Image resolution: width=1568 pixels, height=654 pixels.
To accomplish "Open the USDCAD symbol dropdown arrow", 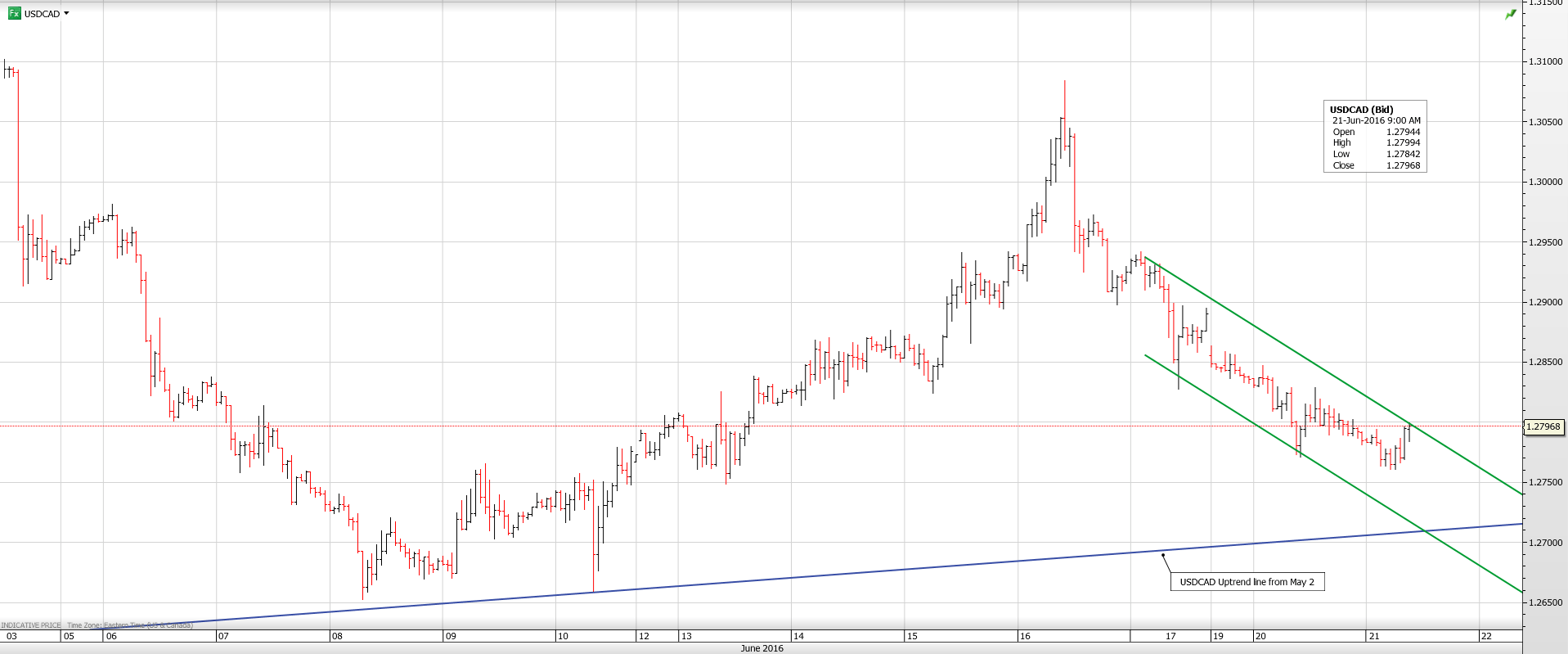I will (66, 13).
